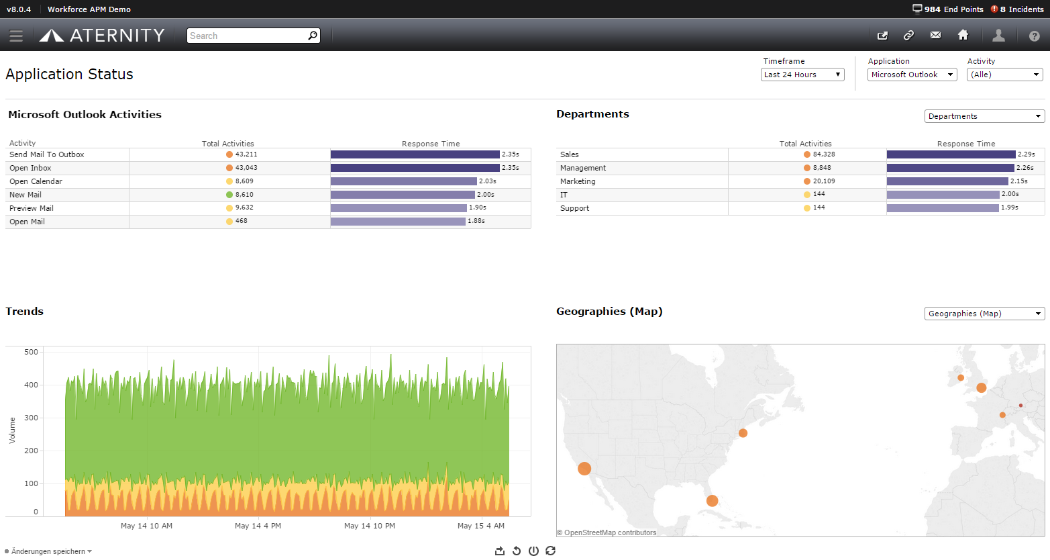The width and height of the screenshot is (1050, 560).
Task: Select the Support department row
Action: click(800, 208)
